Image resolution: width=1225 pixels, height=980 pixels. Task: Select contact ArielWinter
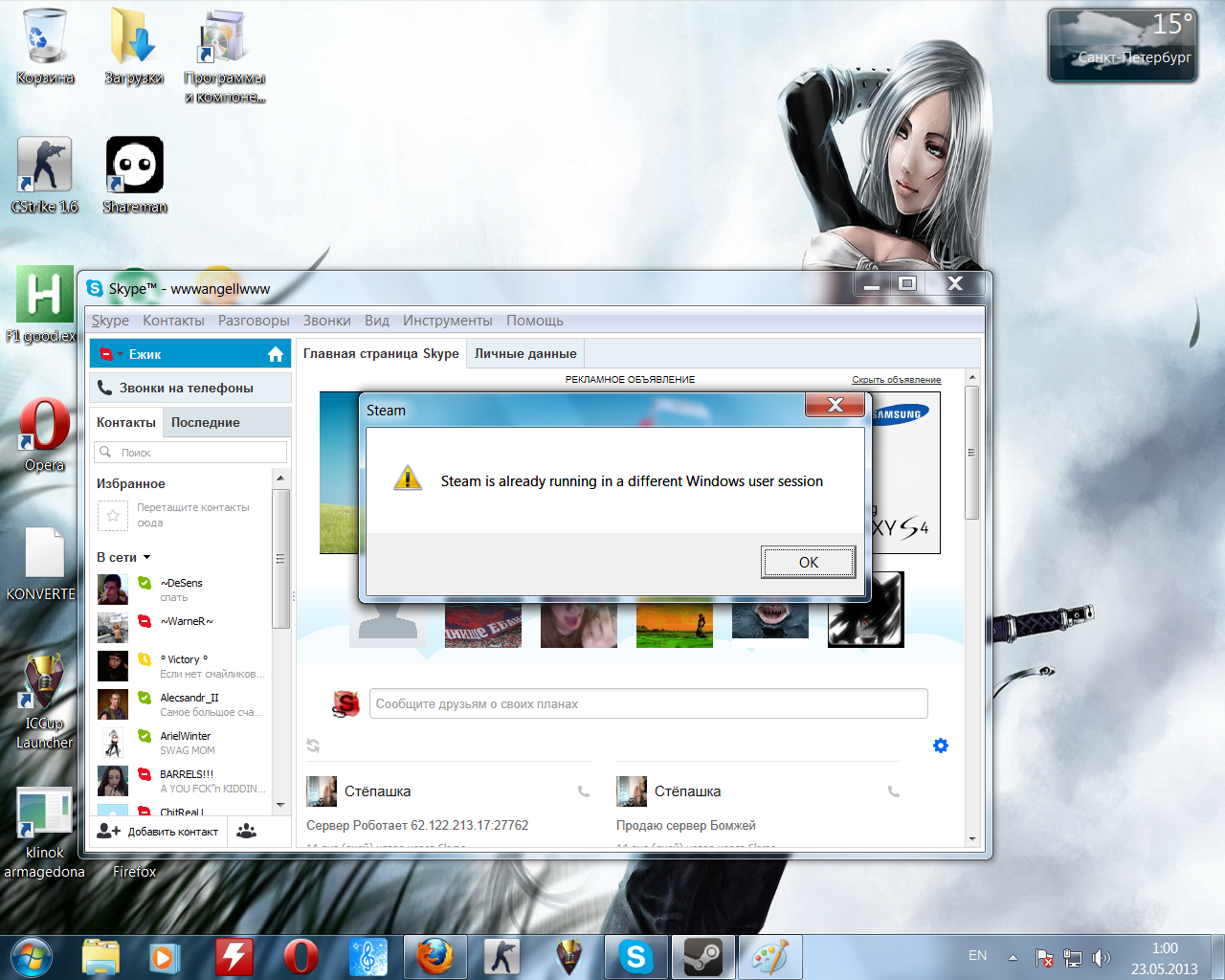tap(182, 743)
